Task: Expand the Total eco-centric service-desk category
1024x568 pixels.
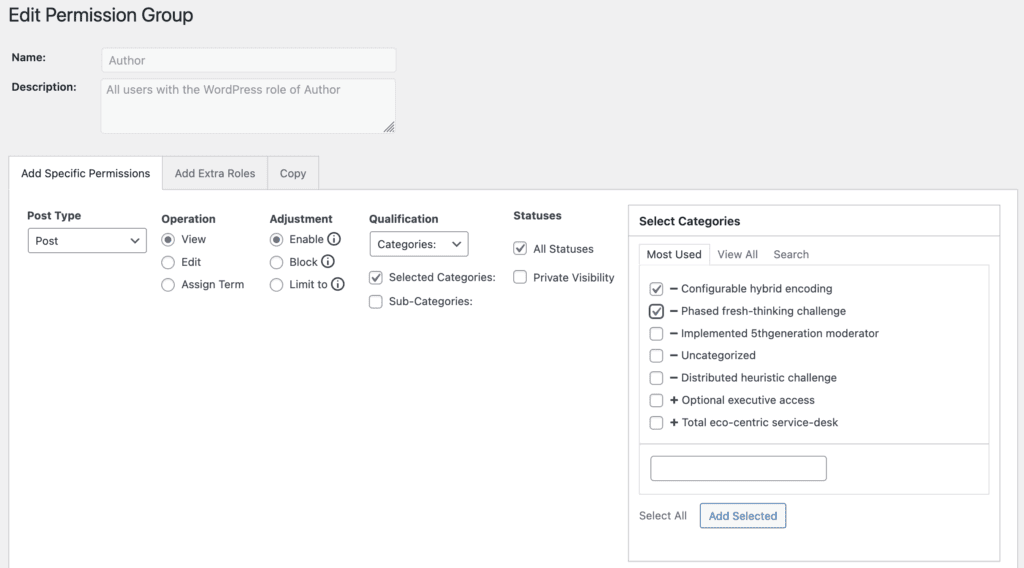Action: coord(674,423)
